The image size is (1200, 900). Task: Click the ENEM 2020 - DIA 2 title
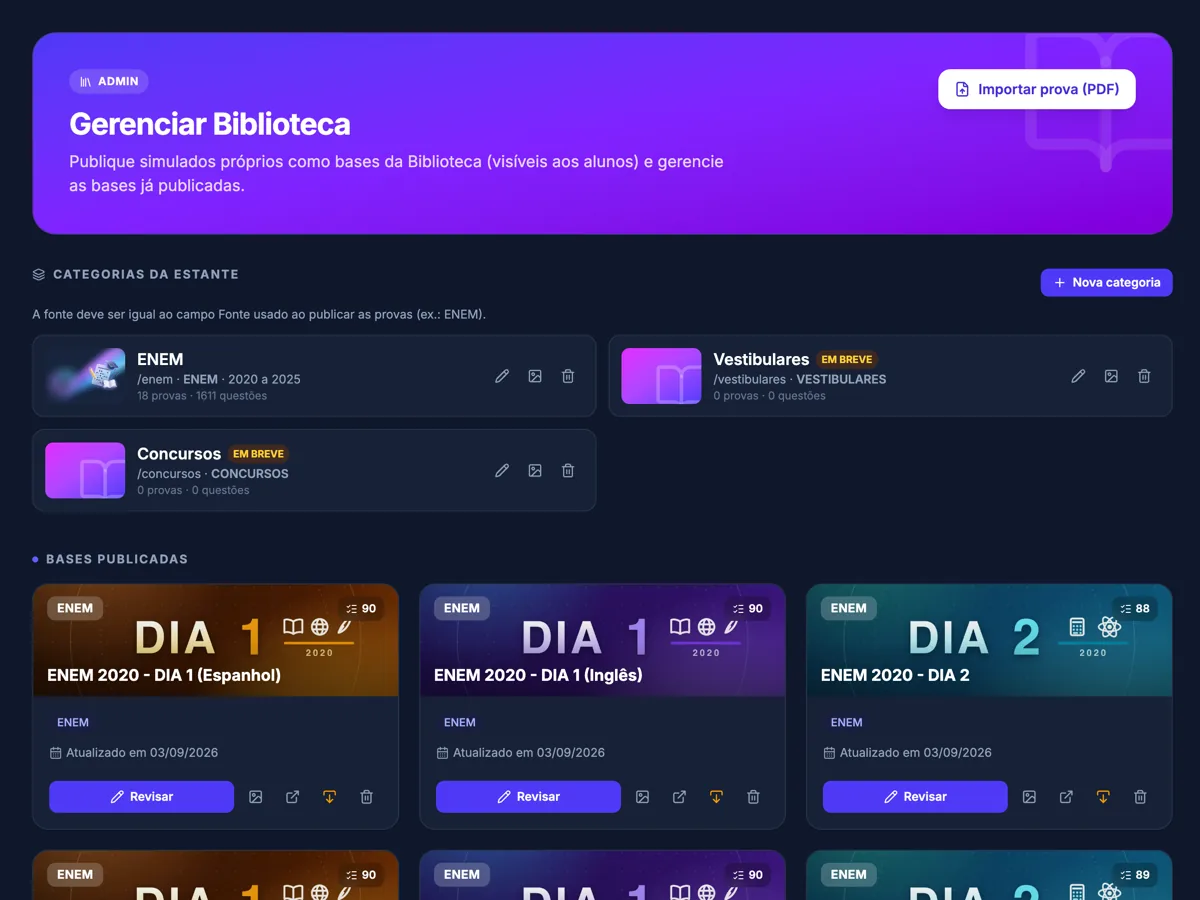895,675
